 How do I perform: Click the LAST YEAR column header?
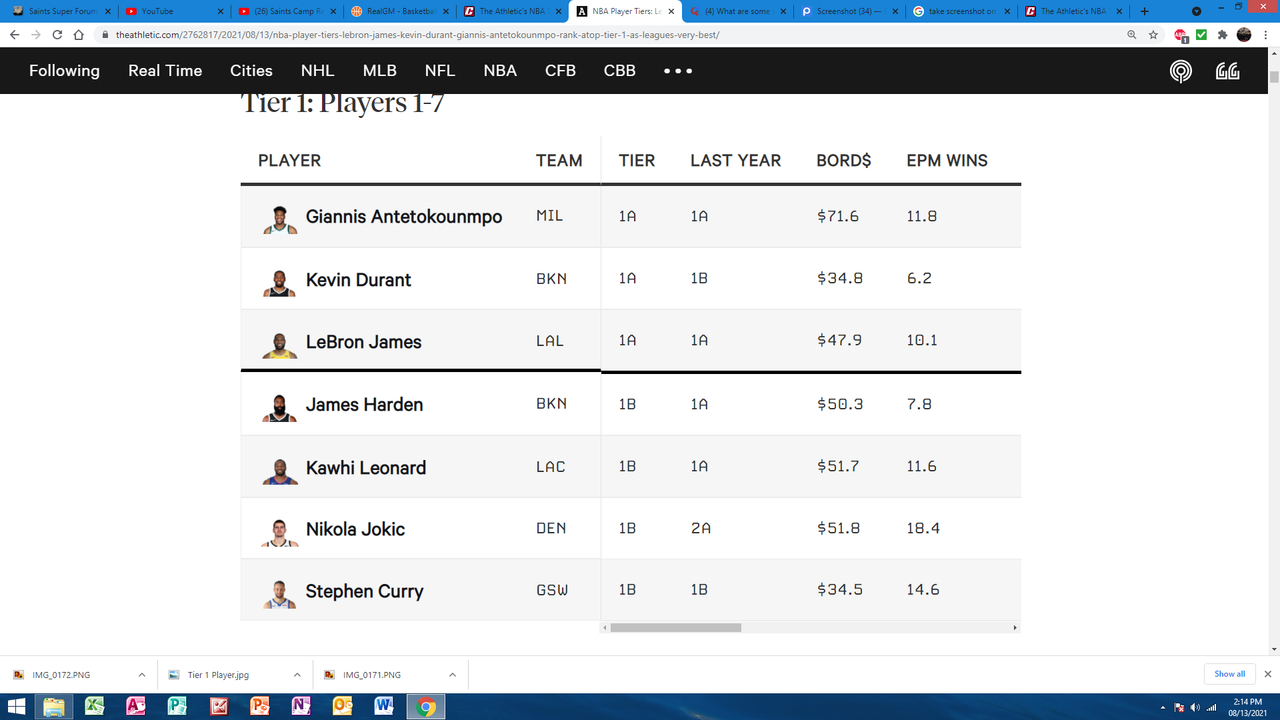coord(736,160)
